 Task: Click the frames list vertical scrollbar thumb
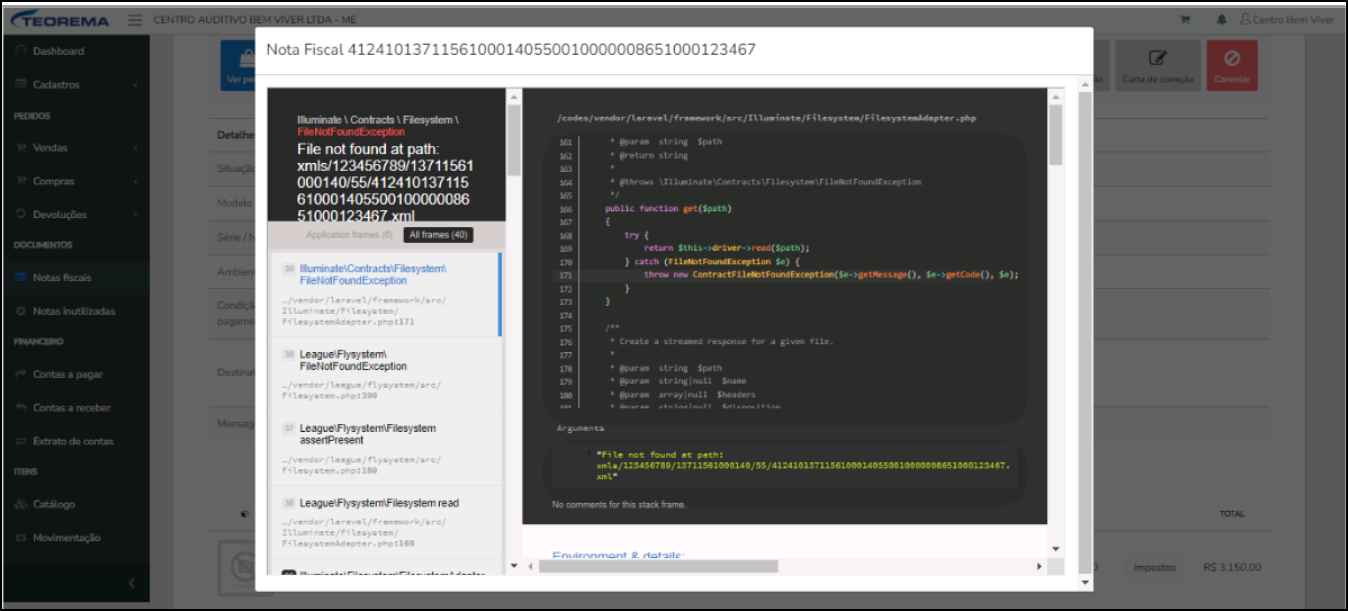[x=514, y=140]
